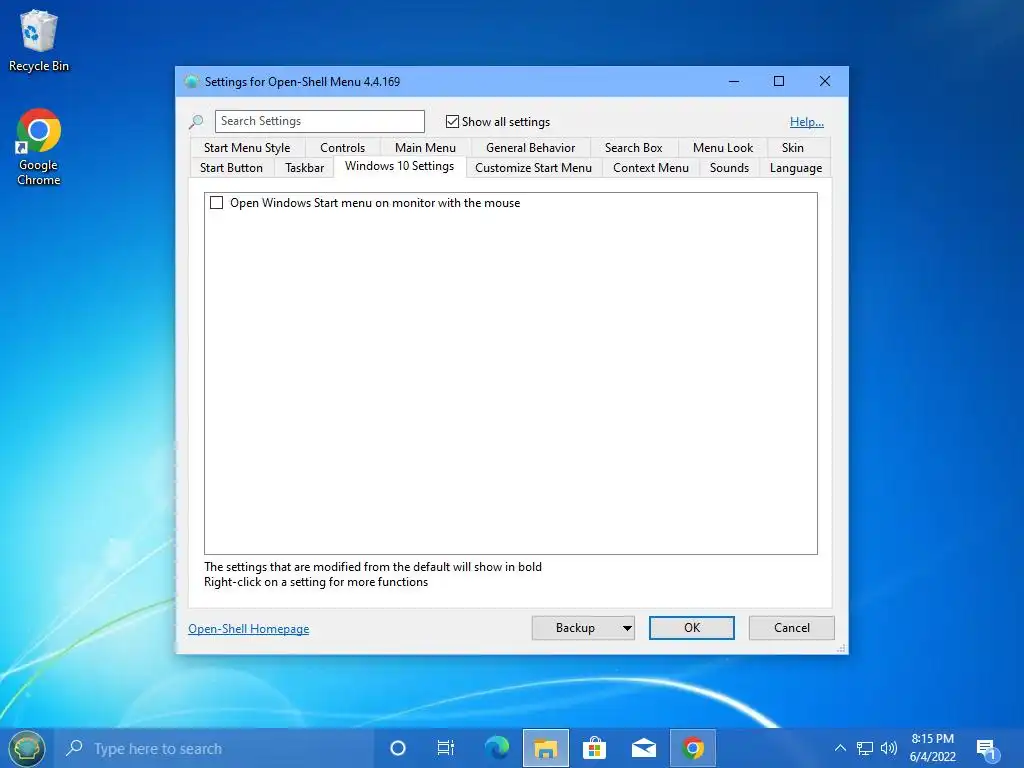Click the Open-Shell start button on taskbar
This screenshot has height=768, width=1024.
26,748
